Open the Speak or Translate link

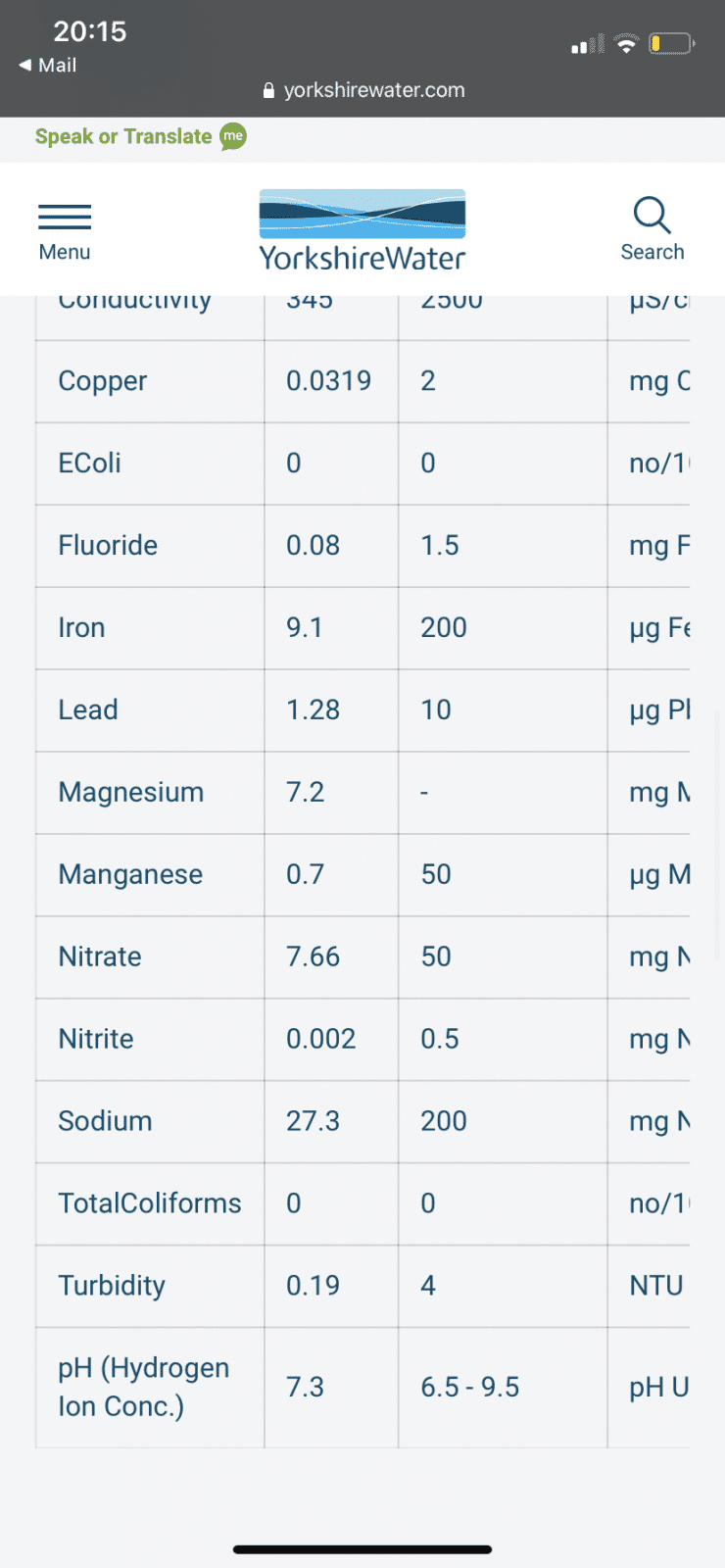pyautogui.click(x=123, y=136)
